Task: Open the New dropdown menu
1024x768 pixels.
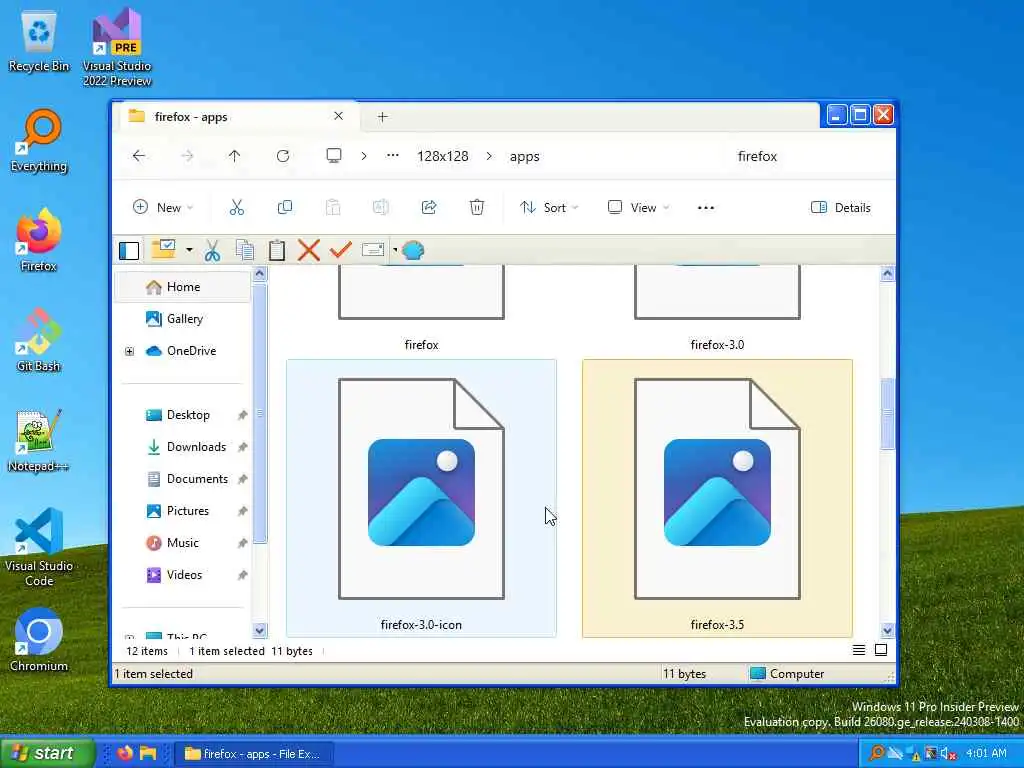Action: coord(163,208)
